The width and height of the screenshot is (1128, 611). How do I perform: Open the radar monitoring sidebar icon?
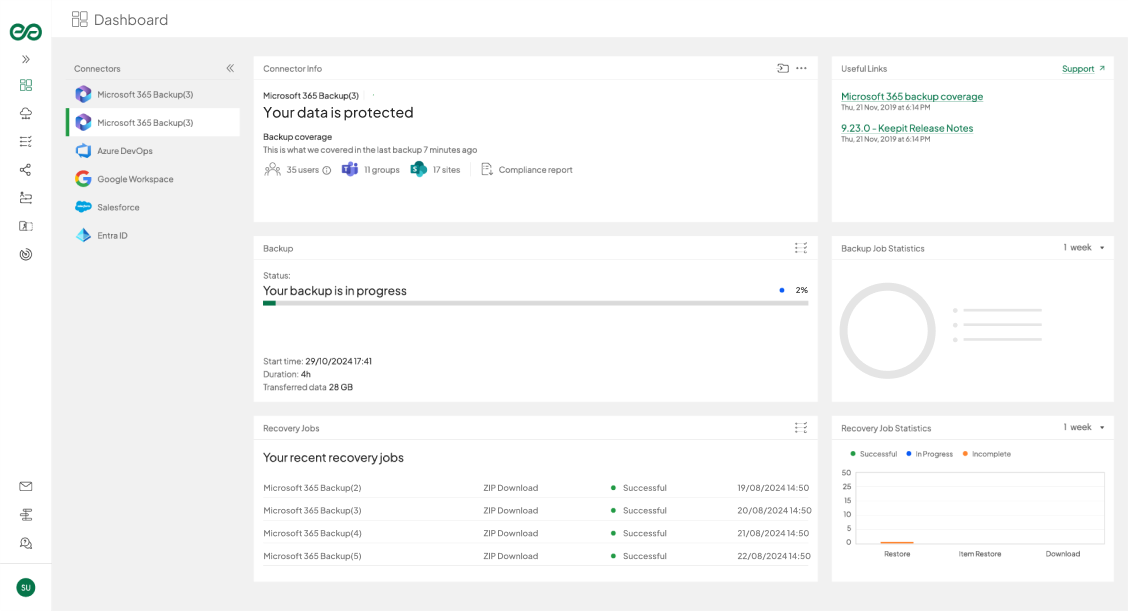click(26, 254)
